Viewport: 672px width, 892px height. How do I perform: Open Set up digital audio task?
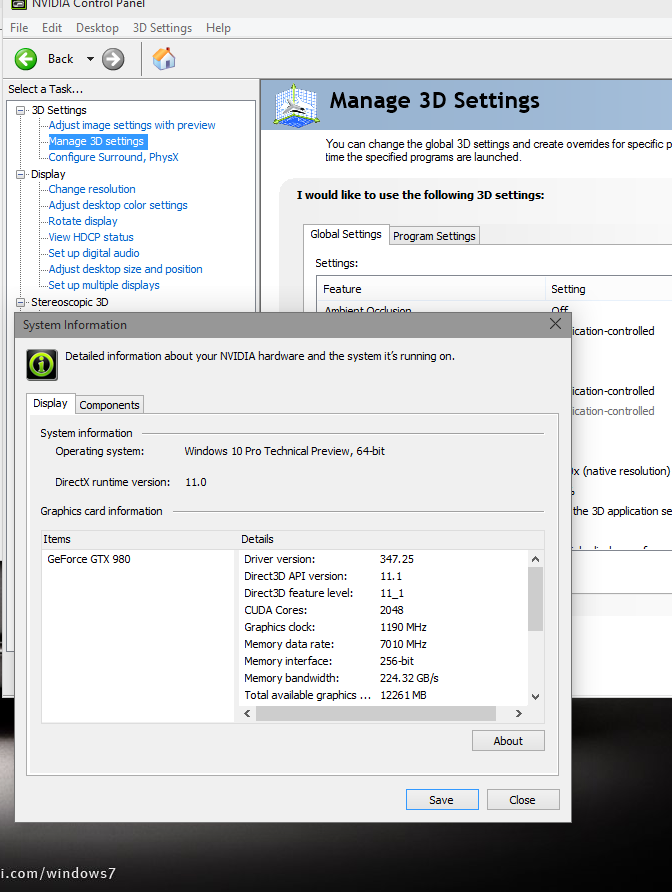tap(94, 253)
